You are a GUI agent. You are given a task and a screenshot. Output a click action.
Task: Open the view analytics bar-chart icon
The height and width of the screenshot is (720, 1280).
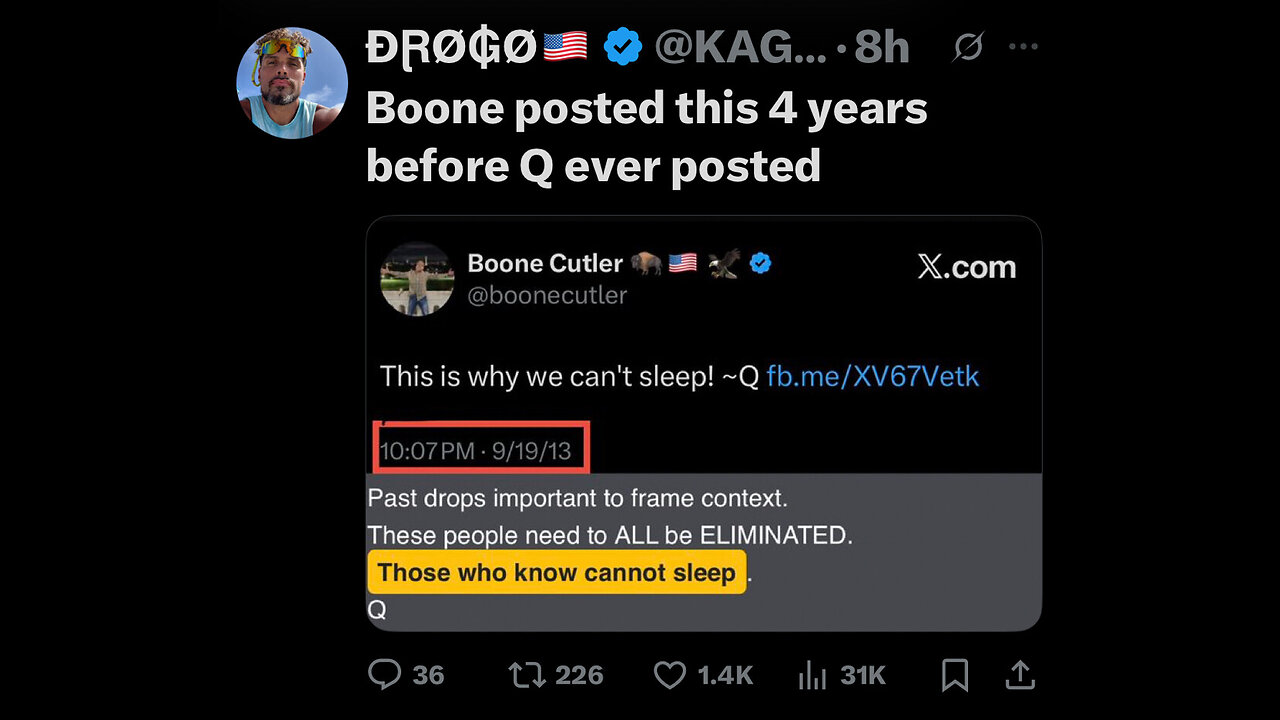click(812, 676)
